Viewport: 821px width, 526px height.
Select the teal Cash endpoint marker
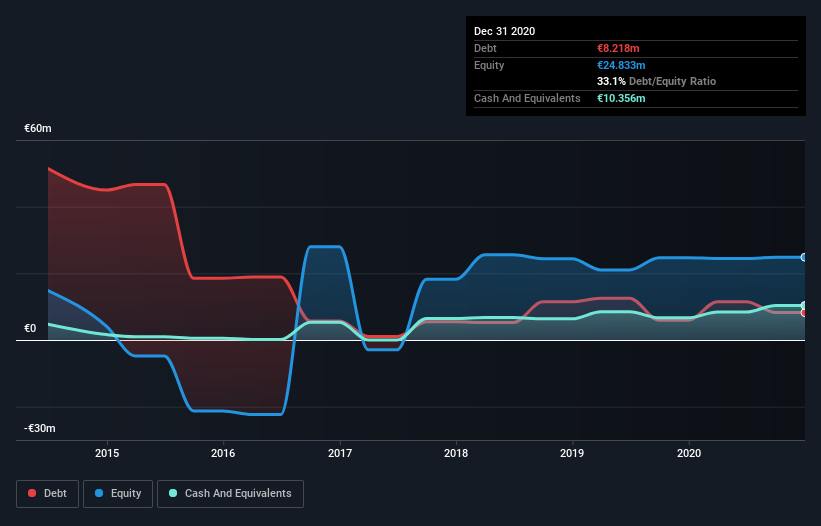tap(804, 305)
